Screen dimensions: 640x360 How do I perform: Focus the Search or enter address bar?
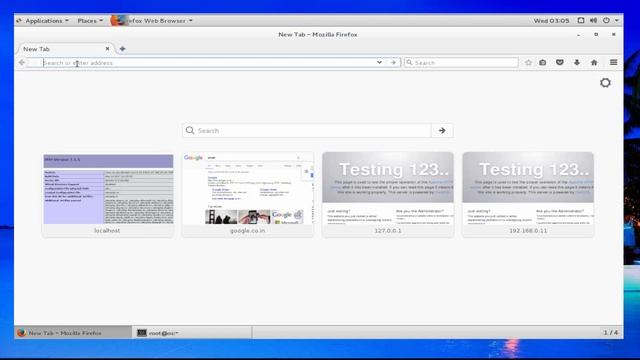point(208,62)
